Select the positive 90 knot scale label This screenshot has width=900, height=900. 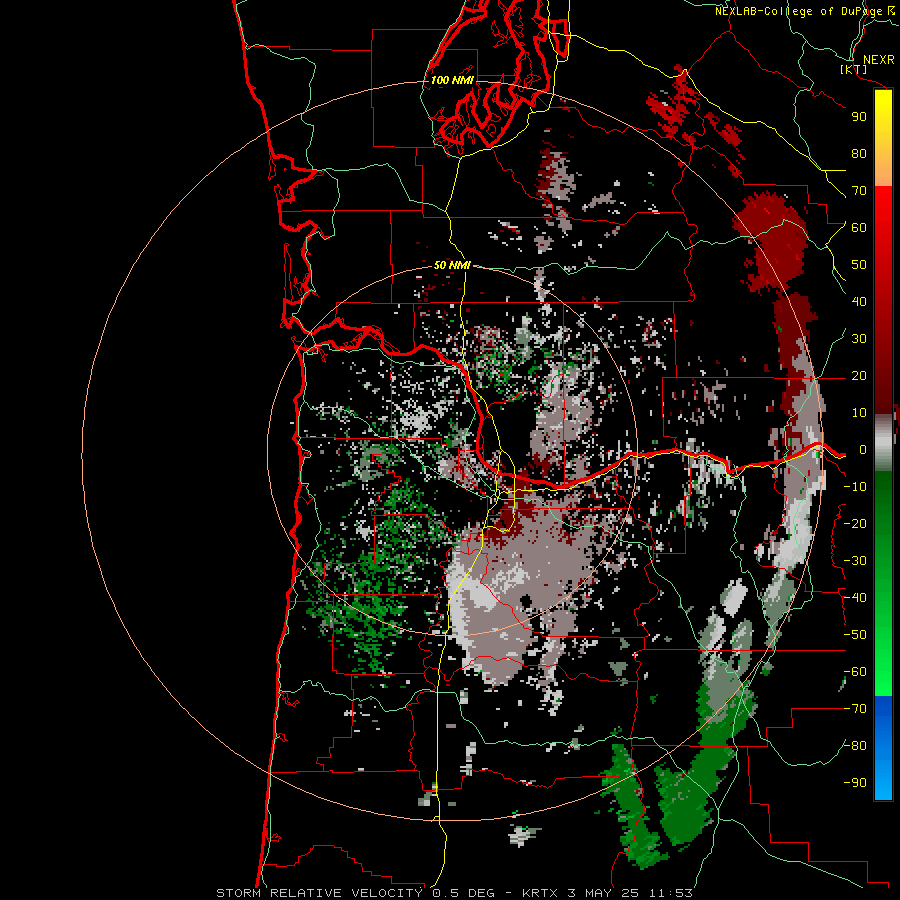click(859, 117)
